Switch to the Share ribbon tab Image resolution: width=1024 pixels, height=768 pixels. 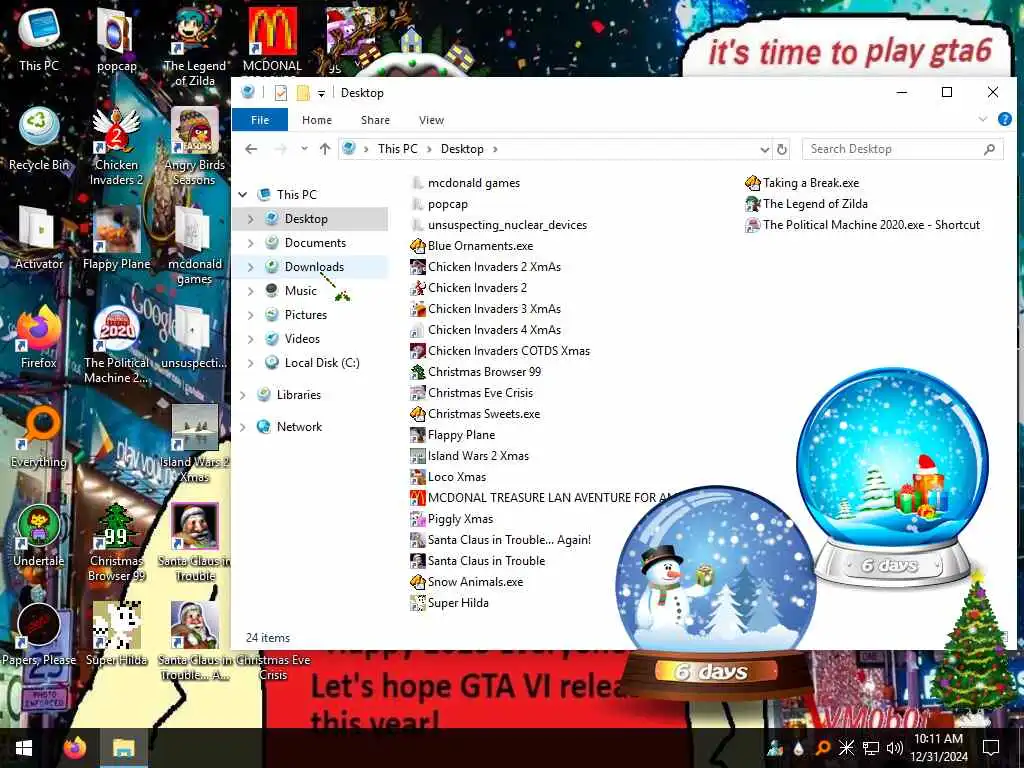[376, 120]
